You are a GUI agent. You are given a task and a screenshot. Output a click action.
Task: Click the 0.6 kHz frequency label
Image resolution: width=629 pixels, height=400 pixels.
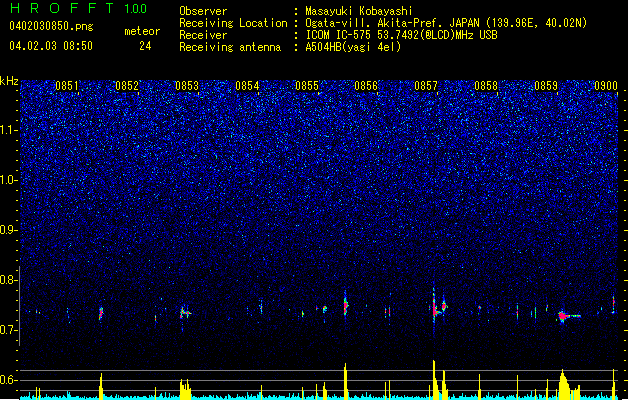(x=8, y=380)
